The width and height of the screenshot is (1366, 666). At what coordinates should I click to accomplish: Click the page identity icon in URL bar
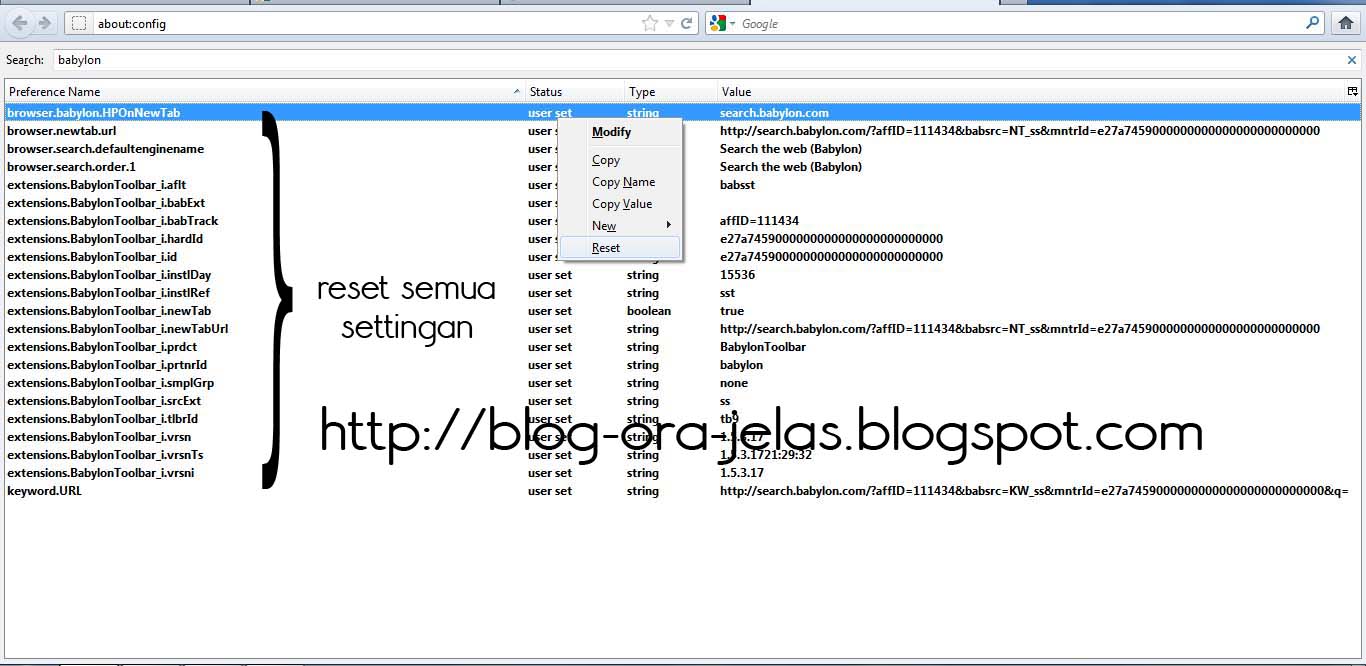tap(80, 23)
